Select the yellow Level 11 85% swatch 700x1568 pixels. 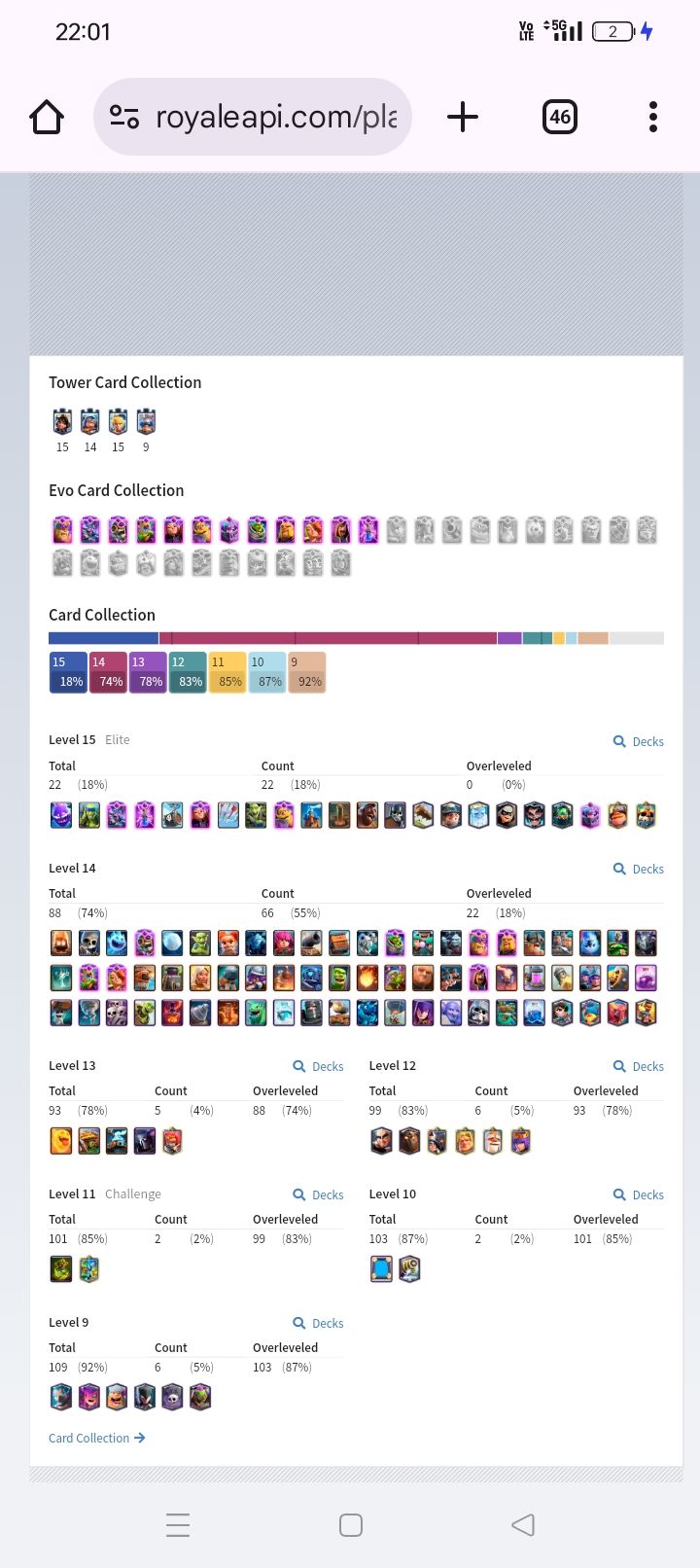point(227,672)
